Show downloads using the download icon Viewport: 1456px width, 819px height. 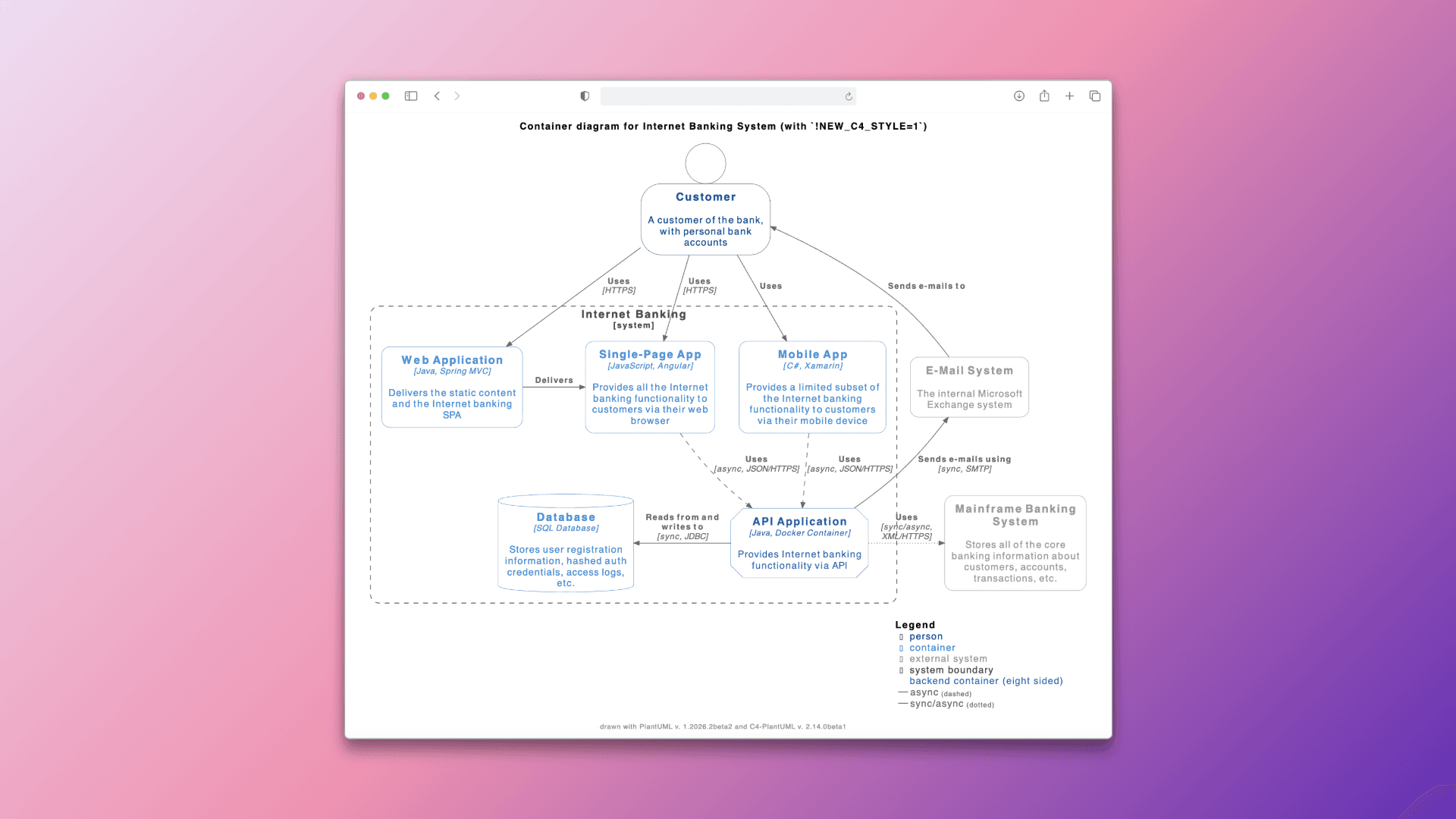click(x=1019, y=96)
